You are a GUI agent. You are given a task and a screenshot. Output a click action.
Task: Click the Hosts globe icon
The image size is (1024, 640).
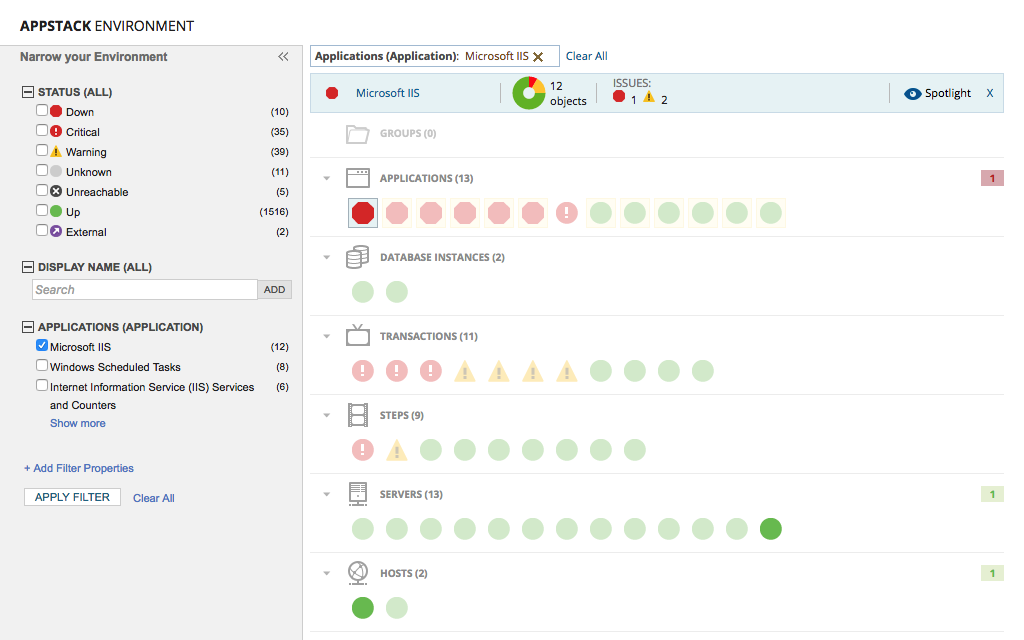[x=358, y=572]
